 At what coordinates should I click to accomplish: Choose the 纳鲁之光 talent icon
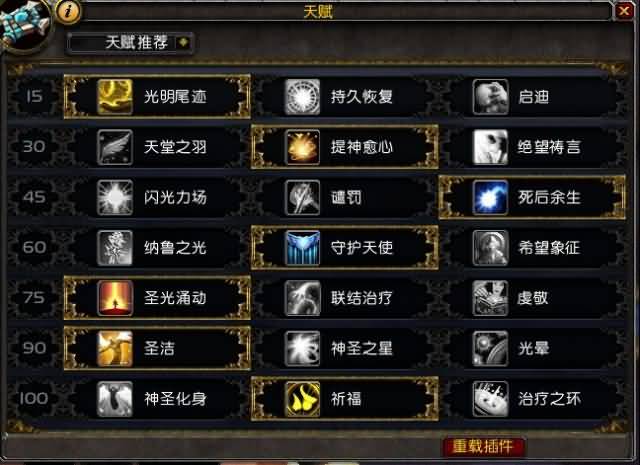click(115, 247)
